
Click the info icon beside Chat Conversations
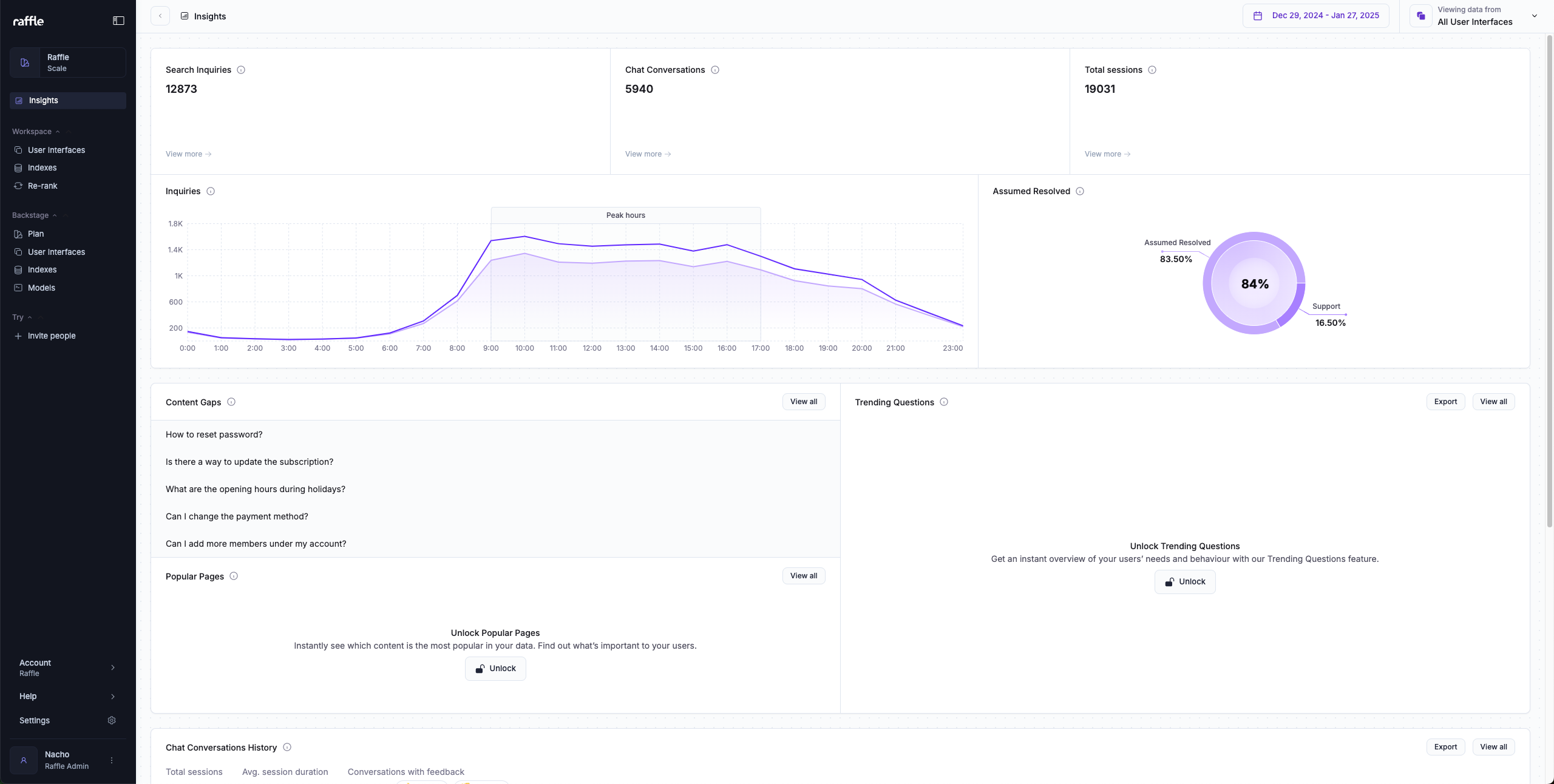click(x=715, y=70)
